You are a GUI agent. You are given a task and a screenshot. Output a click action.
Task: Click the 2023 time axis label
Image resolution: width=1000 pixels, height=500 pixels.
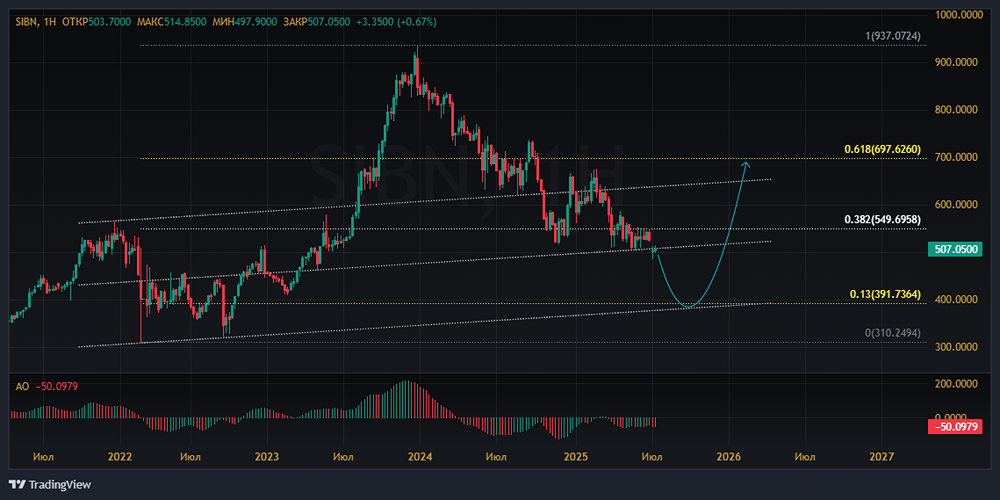pos(267,457)
